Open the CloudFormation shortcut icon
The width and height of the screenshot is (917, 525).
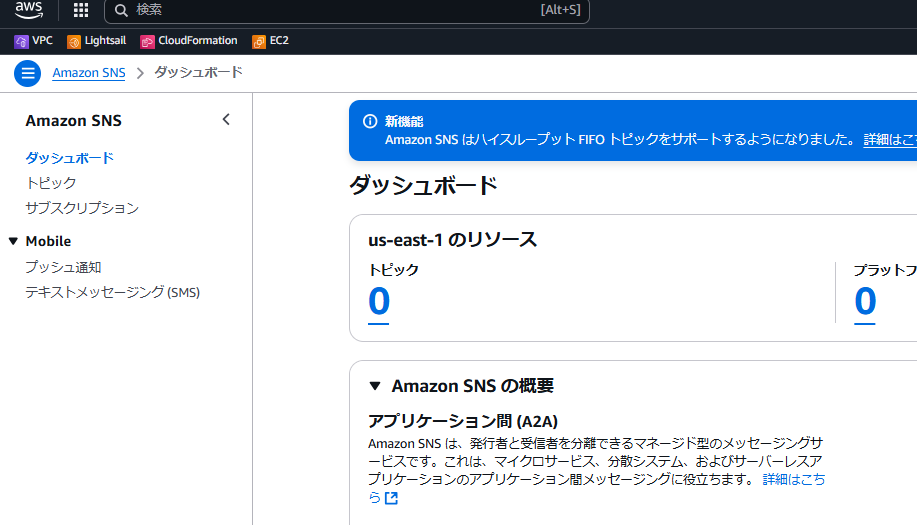147,42
